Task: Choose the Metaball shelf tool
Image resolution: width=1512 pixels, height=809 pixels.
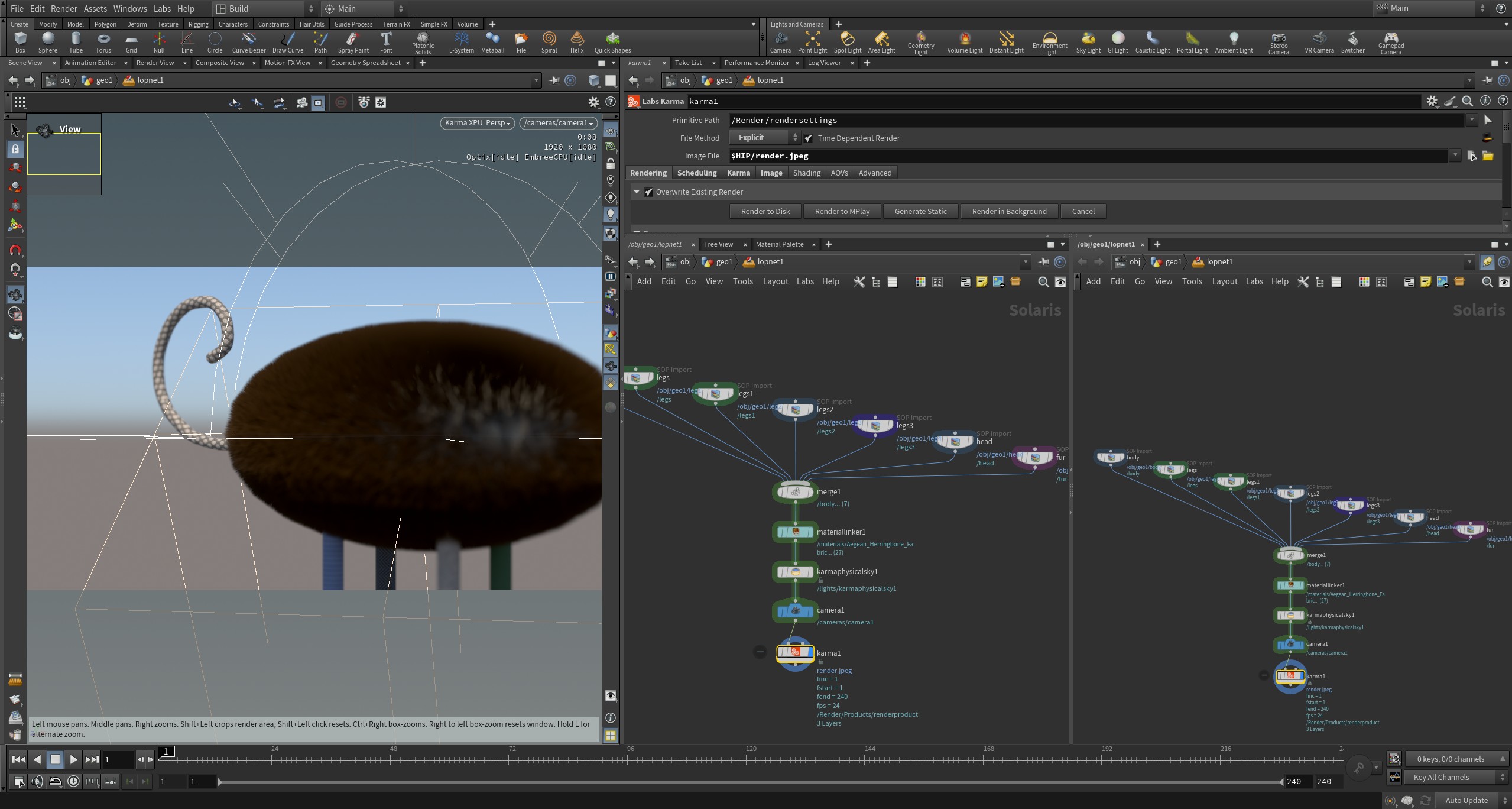Action: 492,42
